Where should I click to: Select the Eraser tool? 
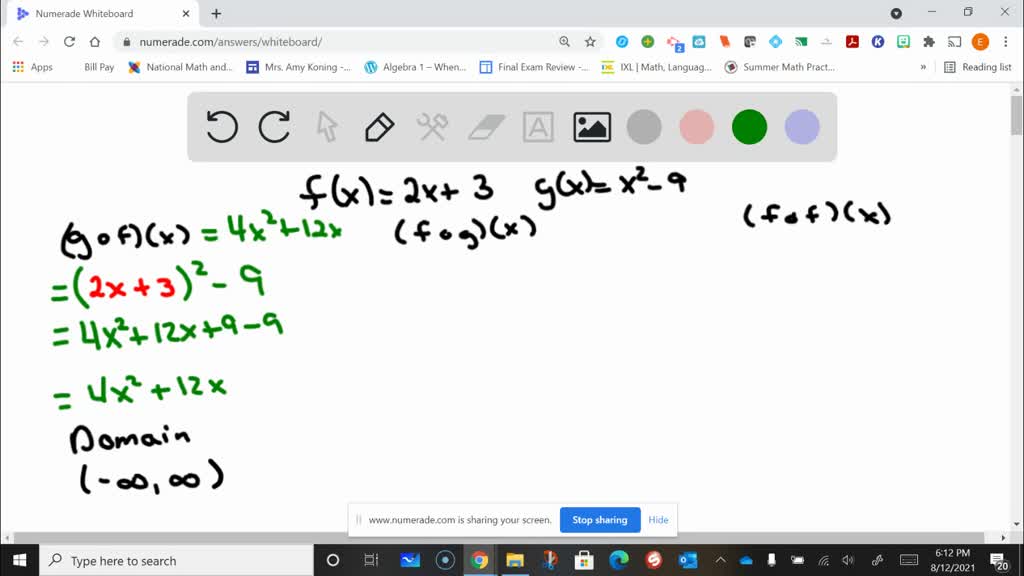pyautogui.click(x=485, y=127)
